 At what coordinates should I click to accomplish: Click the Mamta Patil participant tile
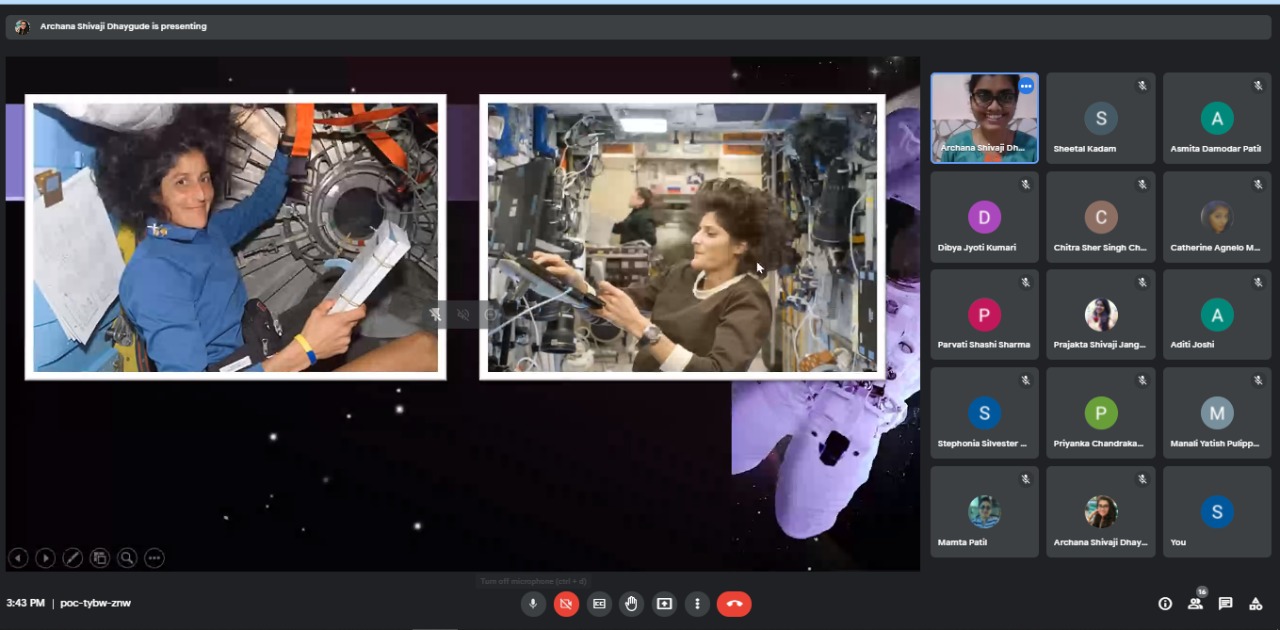(984, 512)
